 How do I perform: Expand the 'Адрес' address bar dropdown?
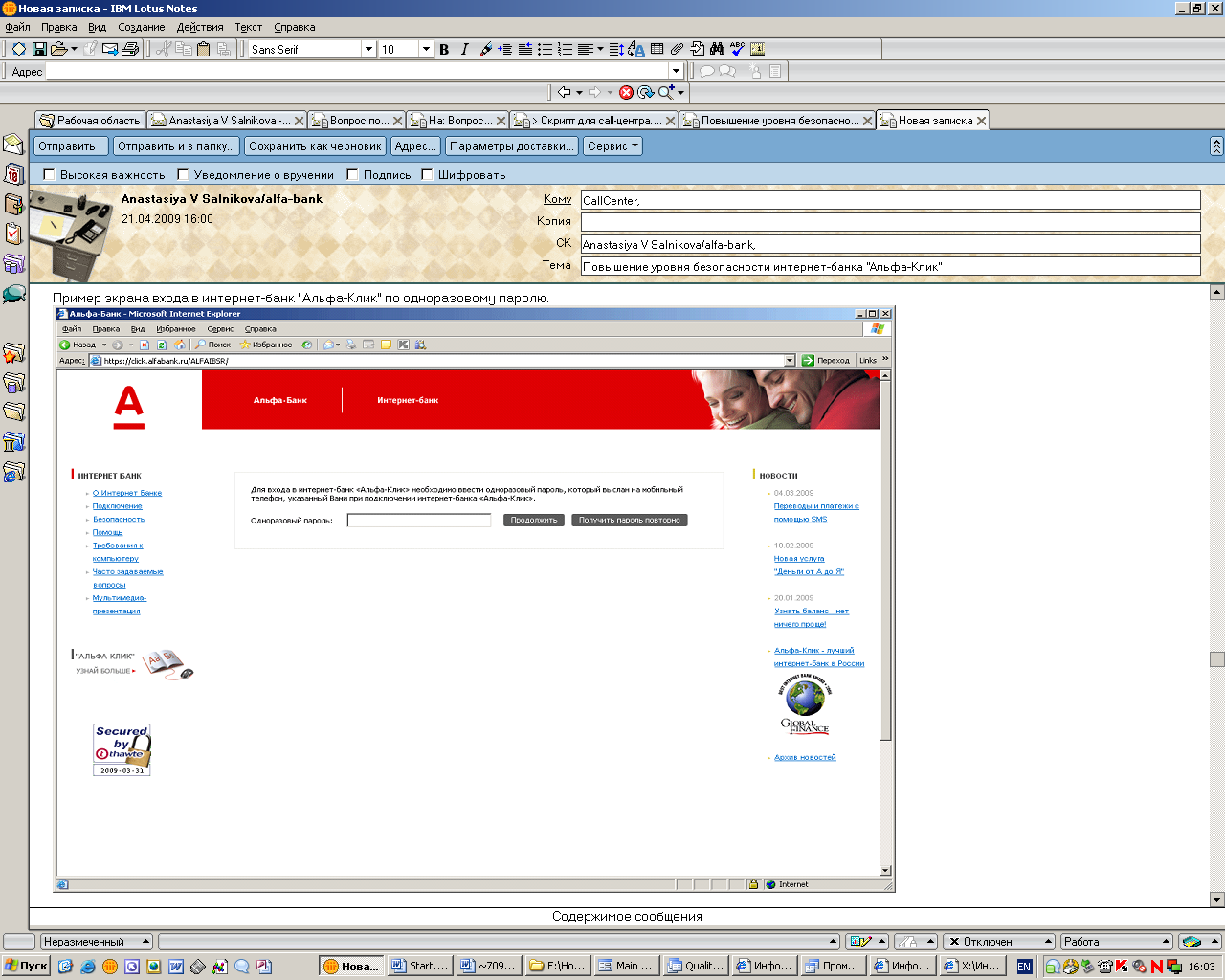[676, 71]
